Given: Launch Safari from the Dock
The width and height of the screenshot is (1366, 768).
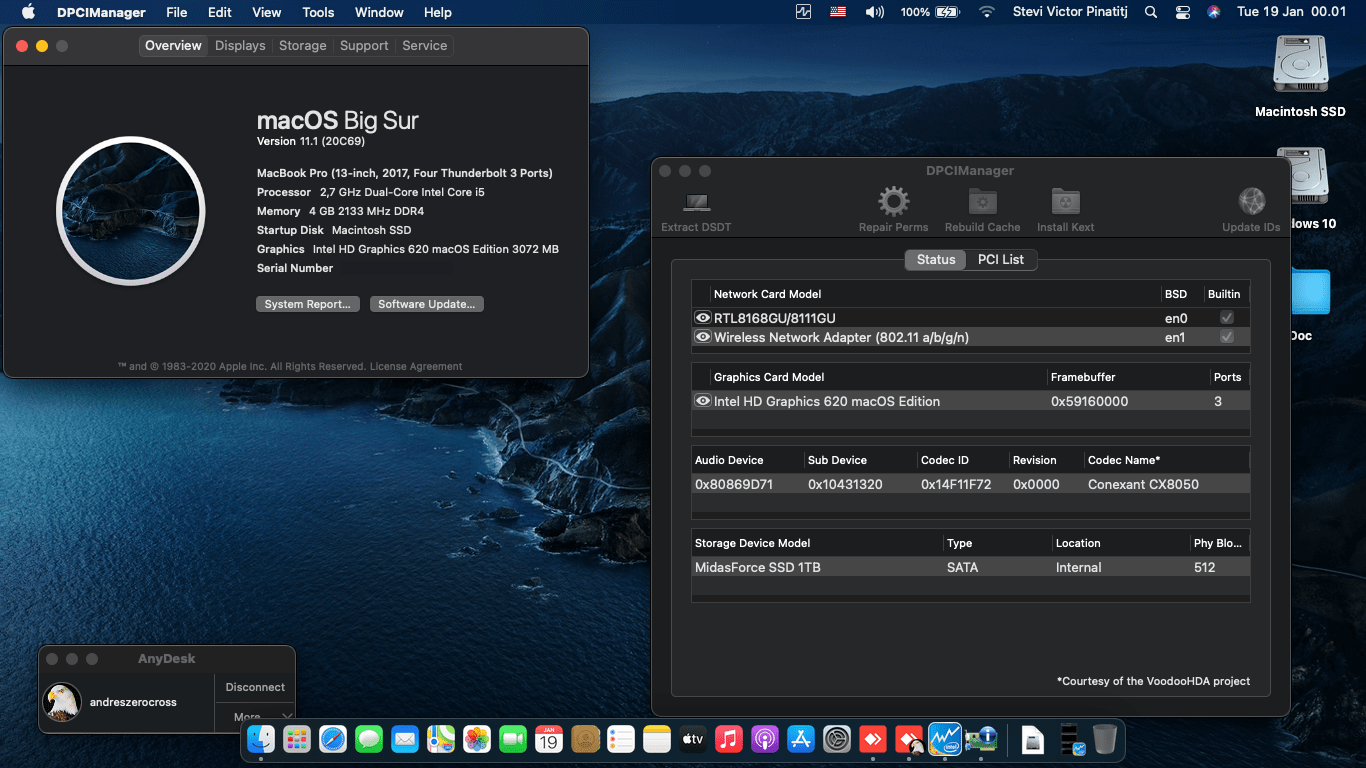Looking at the screenshot, I should point(333,739).
